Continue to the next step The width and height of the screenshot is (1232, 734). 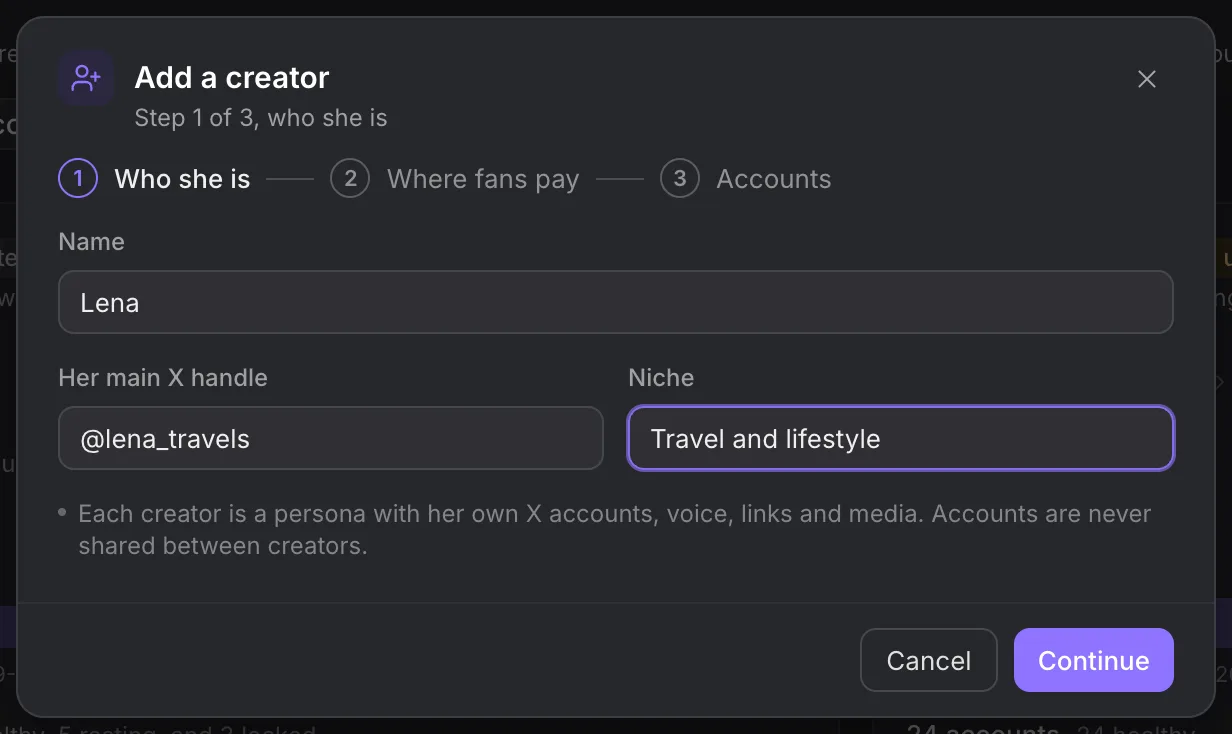click(x=1094, y=660)
